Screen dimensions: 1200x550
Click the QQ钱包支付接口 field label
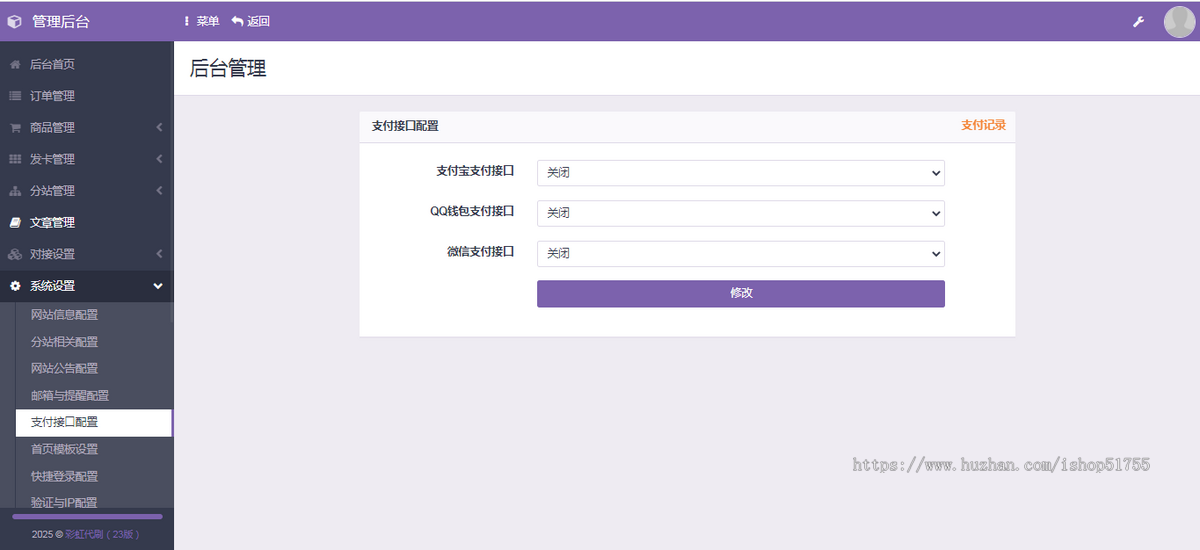472,211
